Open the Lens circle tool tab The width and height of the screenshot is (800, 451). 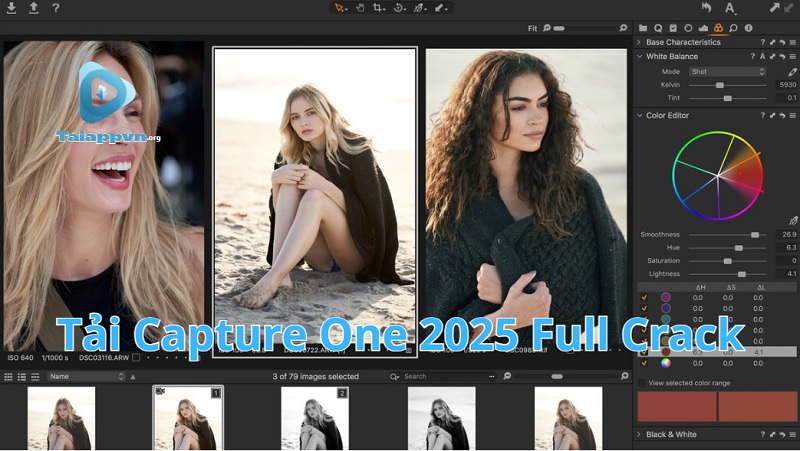coord(688,28)
